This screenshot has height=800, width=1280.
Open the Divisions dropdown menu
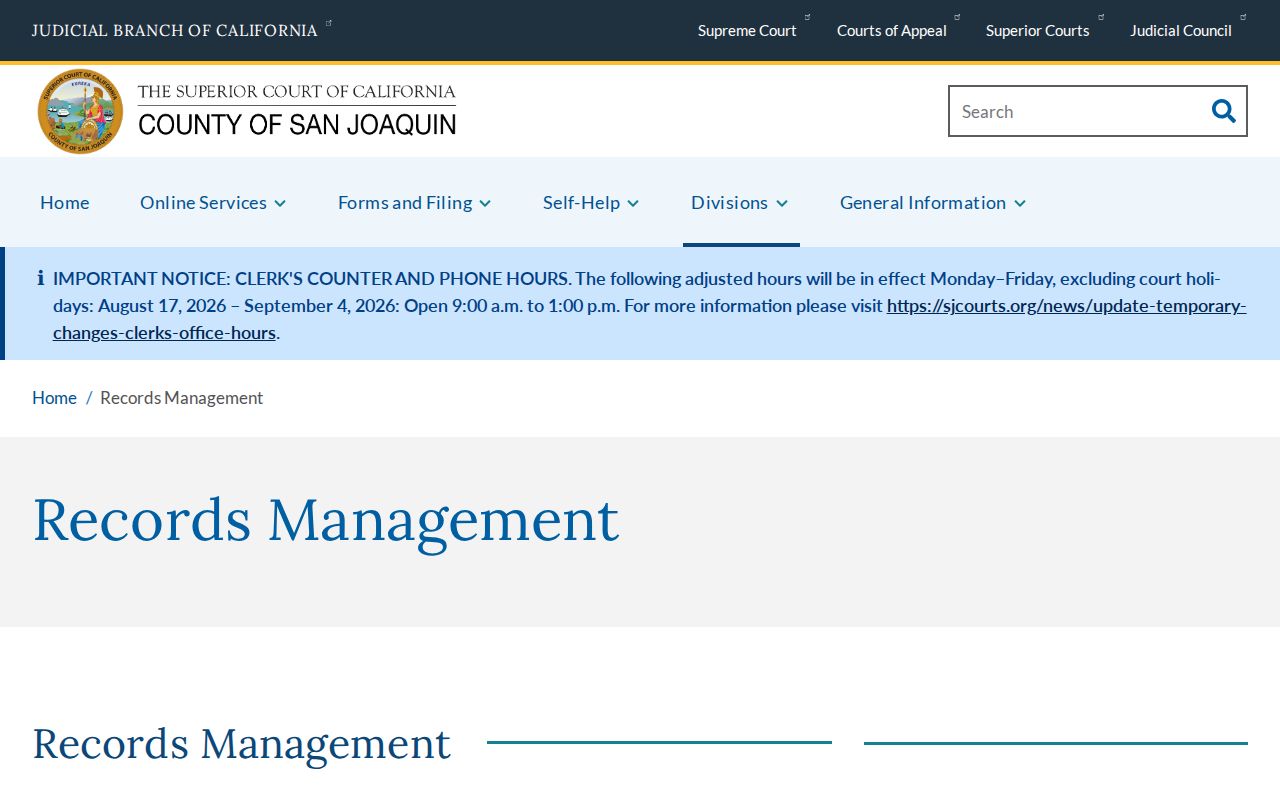(x=740, y=202)
